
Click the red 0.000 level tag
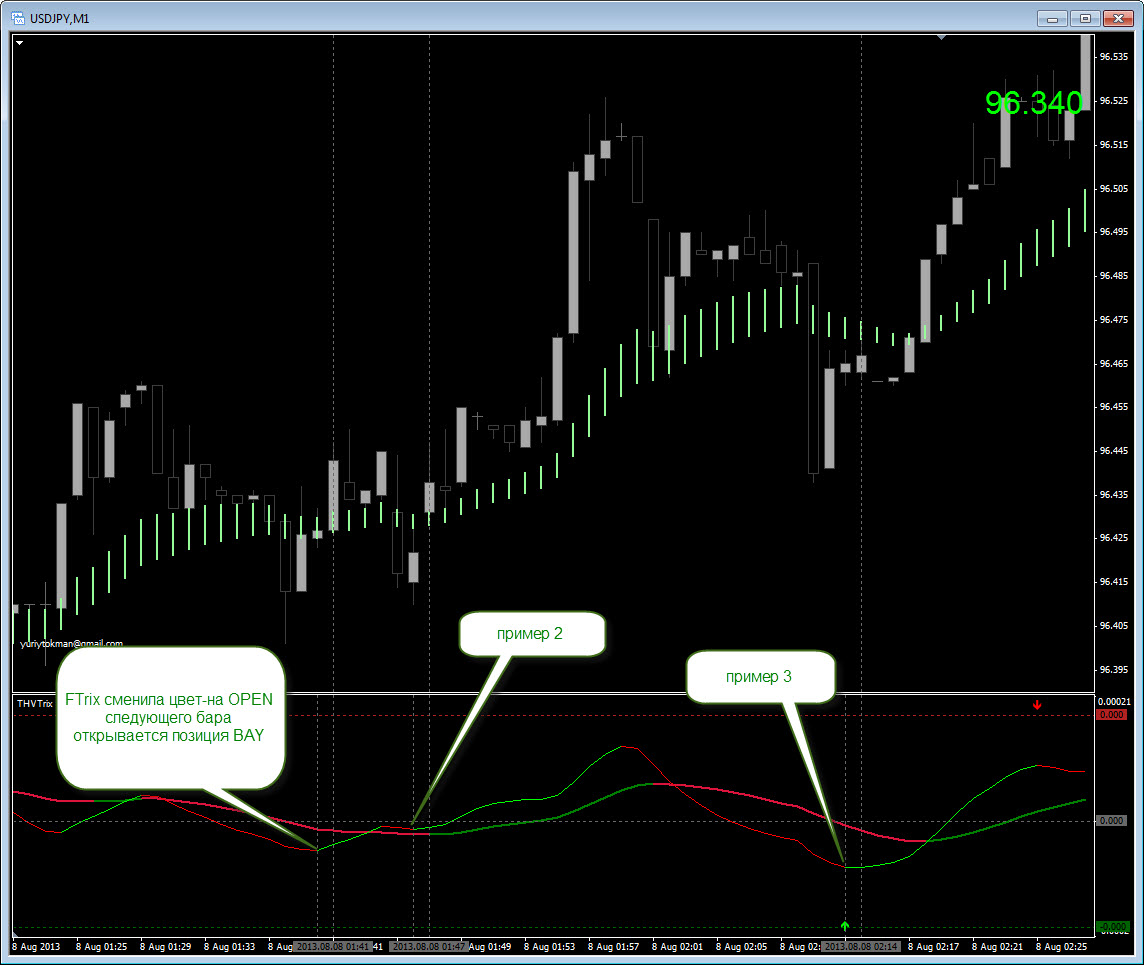click(x=1112, y=715)
